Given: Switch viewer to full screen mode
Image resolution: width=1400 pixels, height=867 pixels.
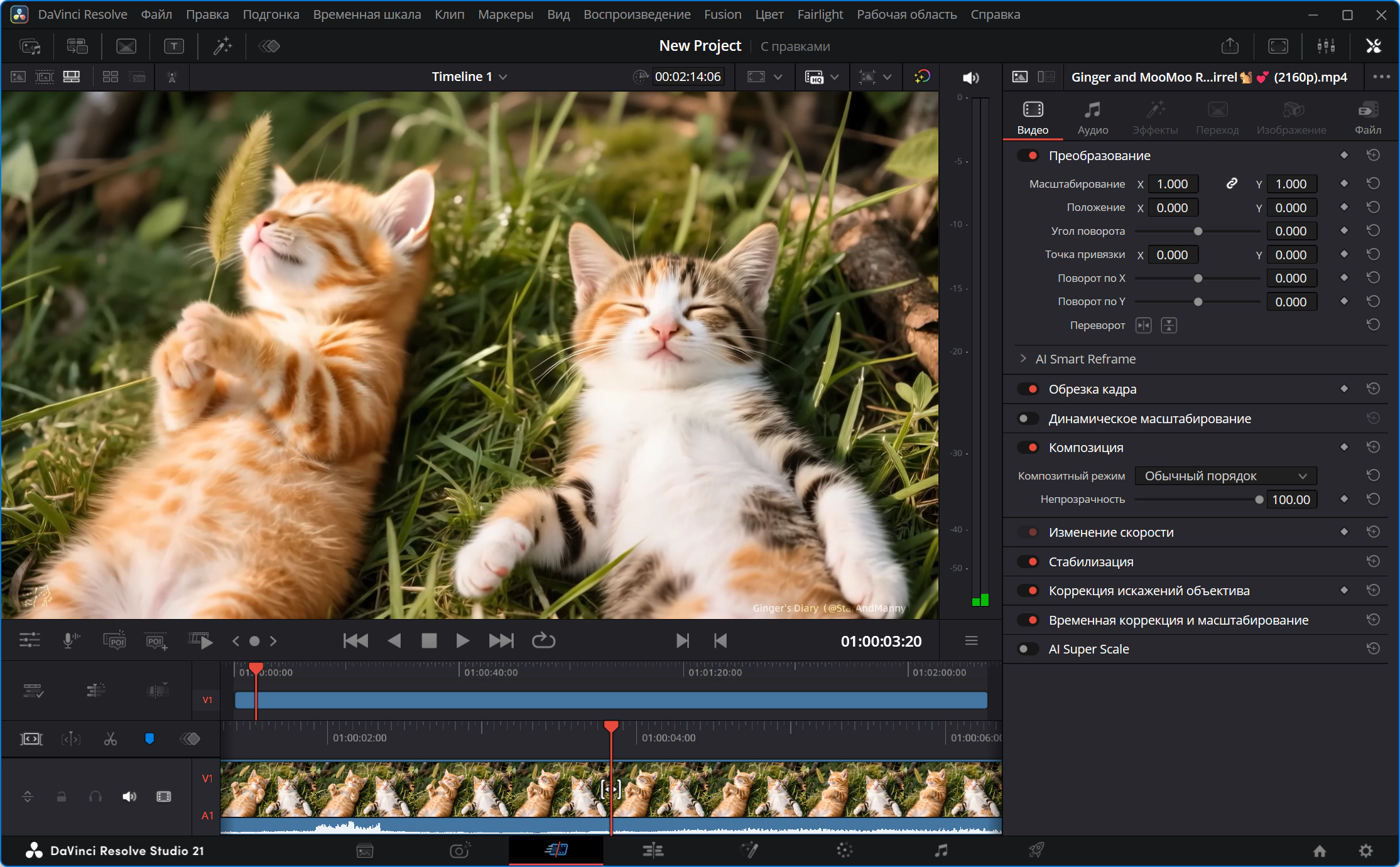Looking at the screenshot, I should click(1278, 46).
